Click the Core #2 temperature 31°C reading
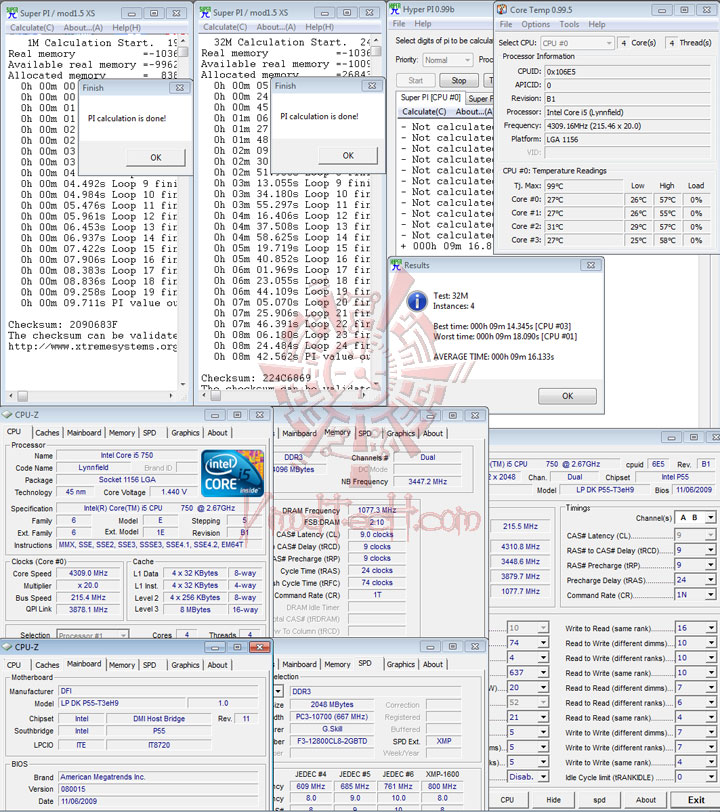Image resolution: width=720 pixels, height=812 pixels. (x=584, y=227)
